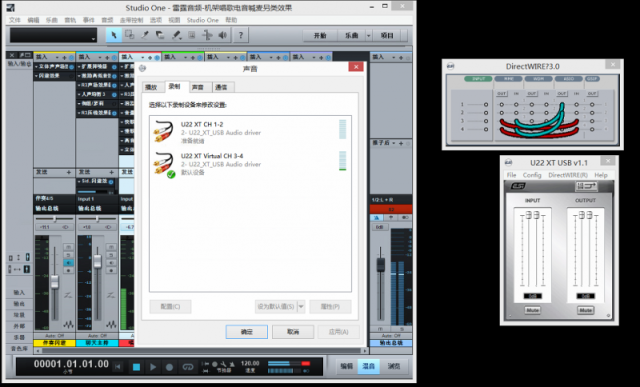Open the Input 1 source selector on 聊天主持 channel
Screen dimensions: 640x387
pos(97,199)
